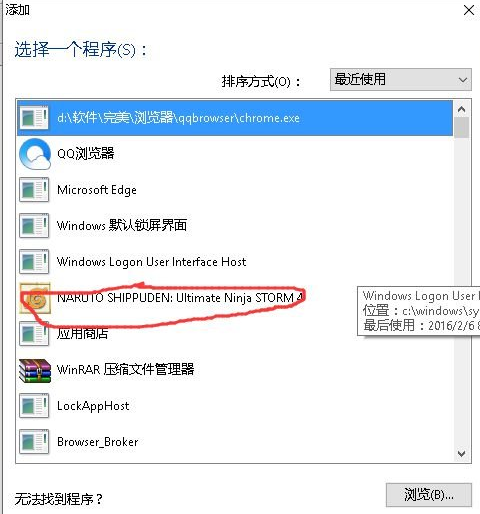480x514 pixels.
Task: Click the Microsoft Edge program icon
Action: point(34,190)
